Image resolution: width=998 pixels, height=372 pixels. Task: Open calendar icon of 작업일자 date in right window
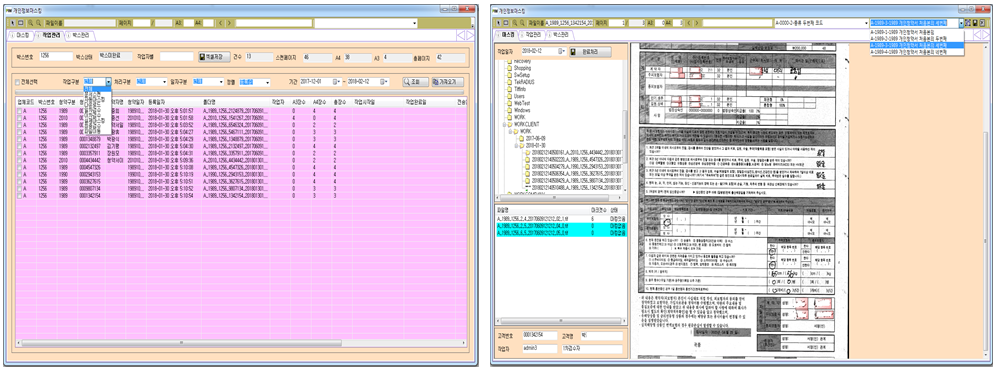pos(562,51)
